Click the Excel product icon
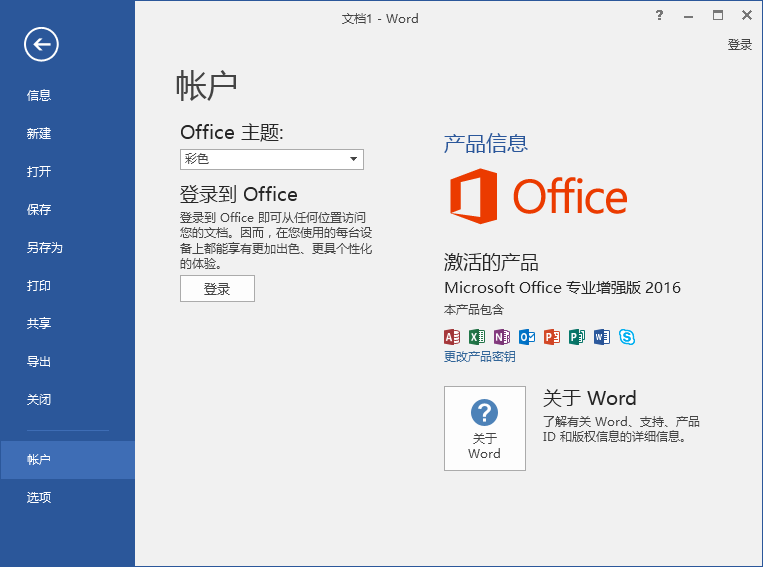 point(477,337)
